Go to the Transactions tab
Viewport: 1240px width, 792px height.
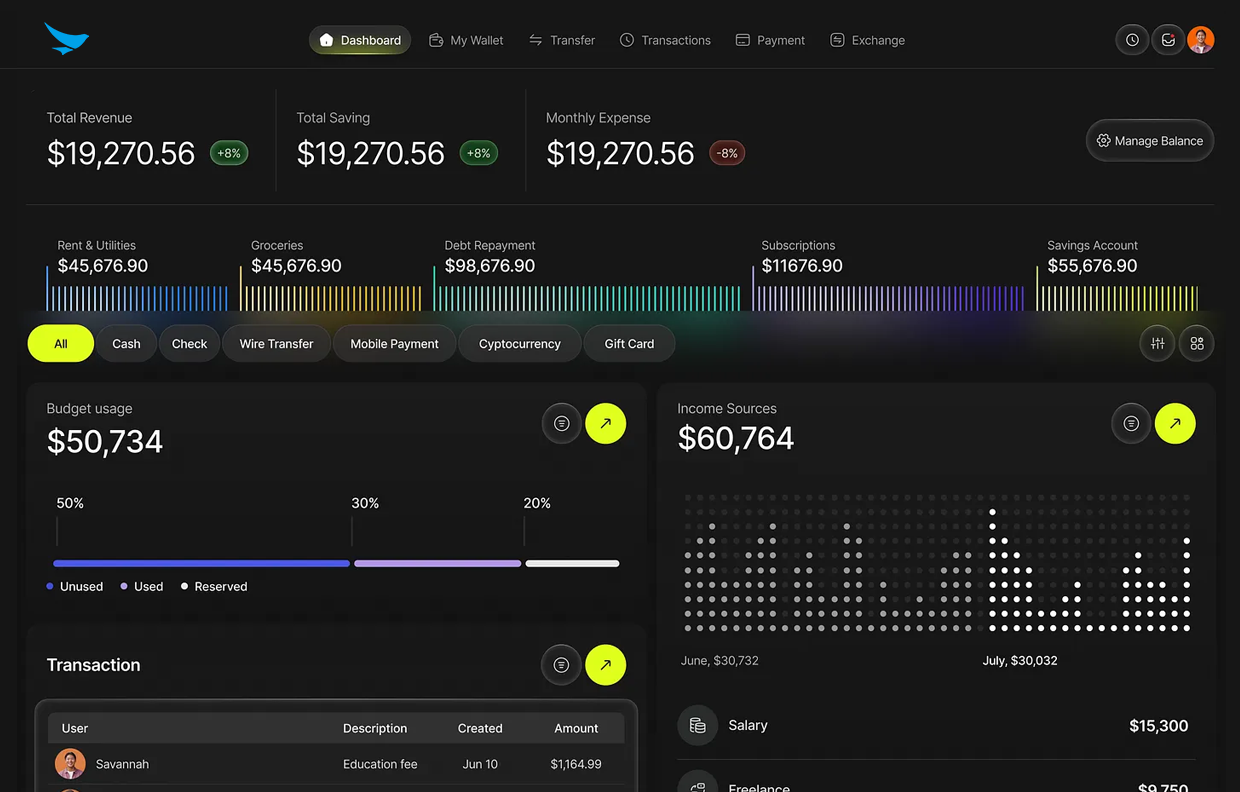coord(665,40)
